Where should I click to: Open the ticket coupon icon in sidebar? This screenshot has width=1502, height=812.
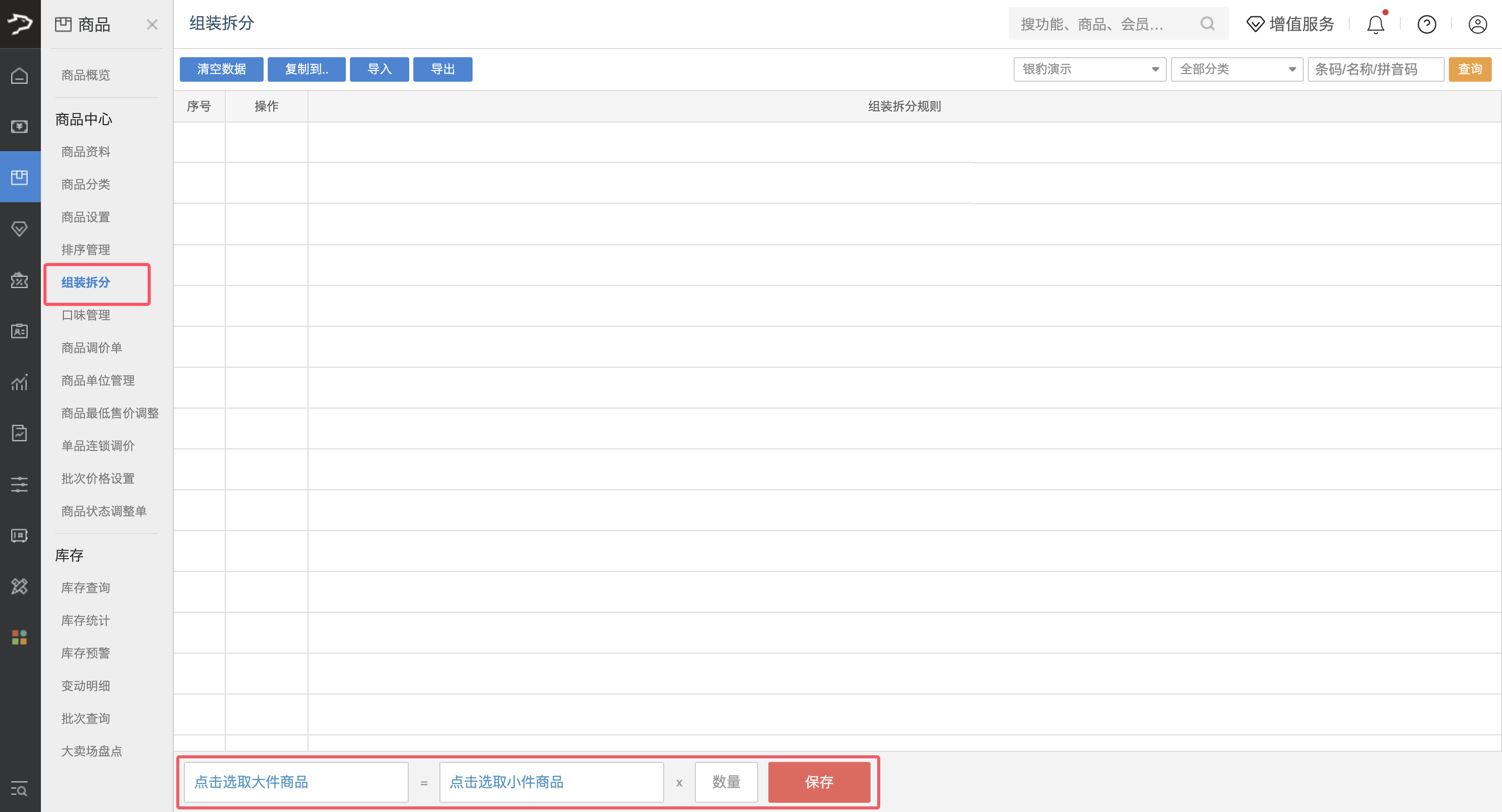pos(20,535)
